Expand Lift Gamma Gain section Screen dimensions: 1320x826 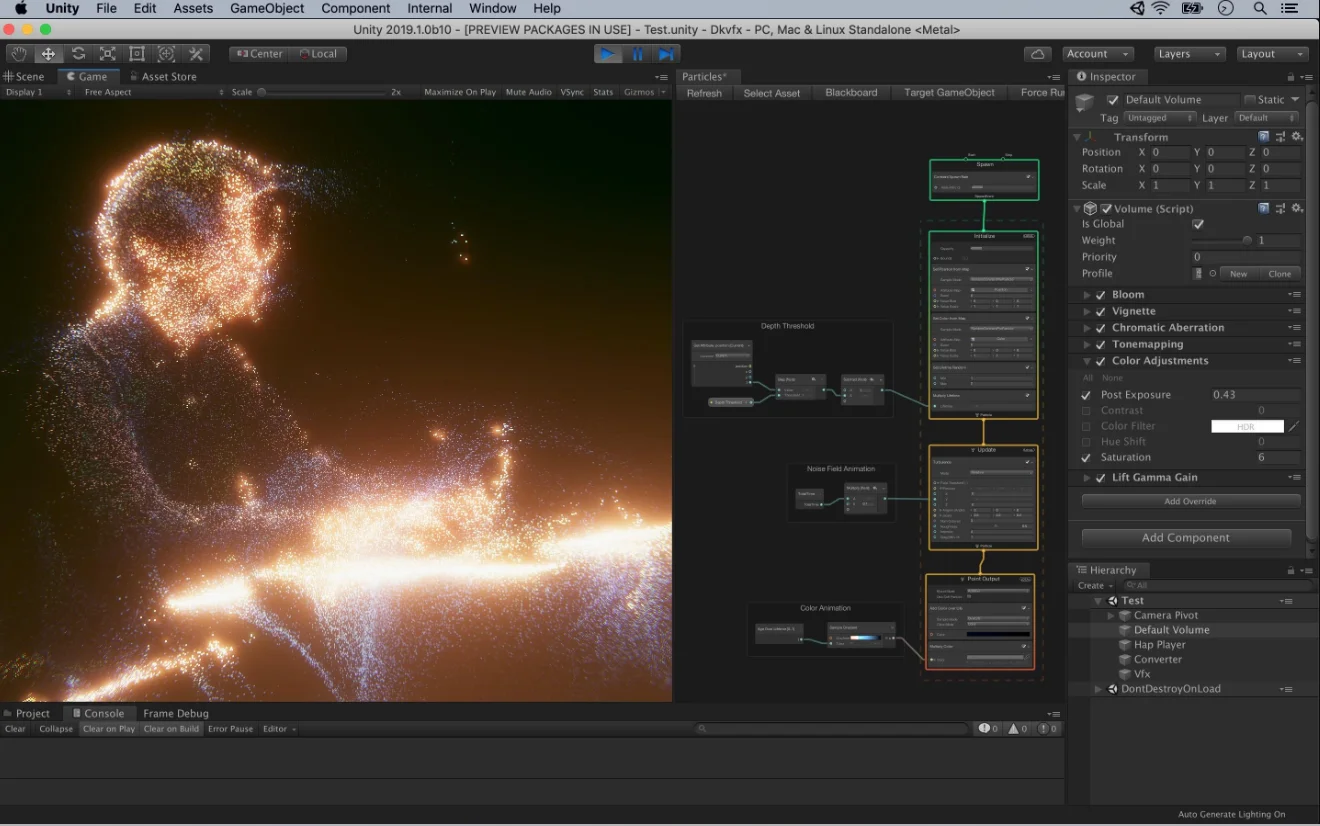(x=1087, y=478)
